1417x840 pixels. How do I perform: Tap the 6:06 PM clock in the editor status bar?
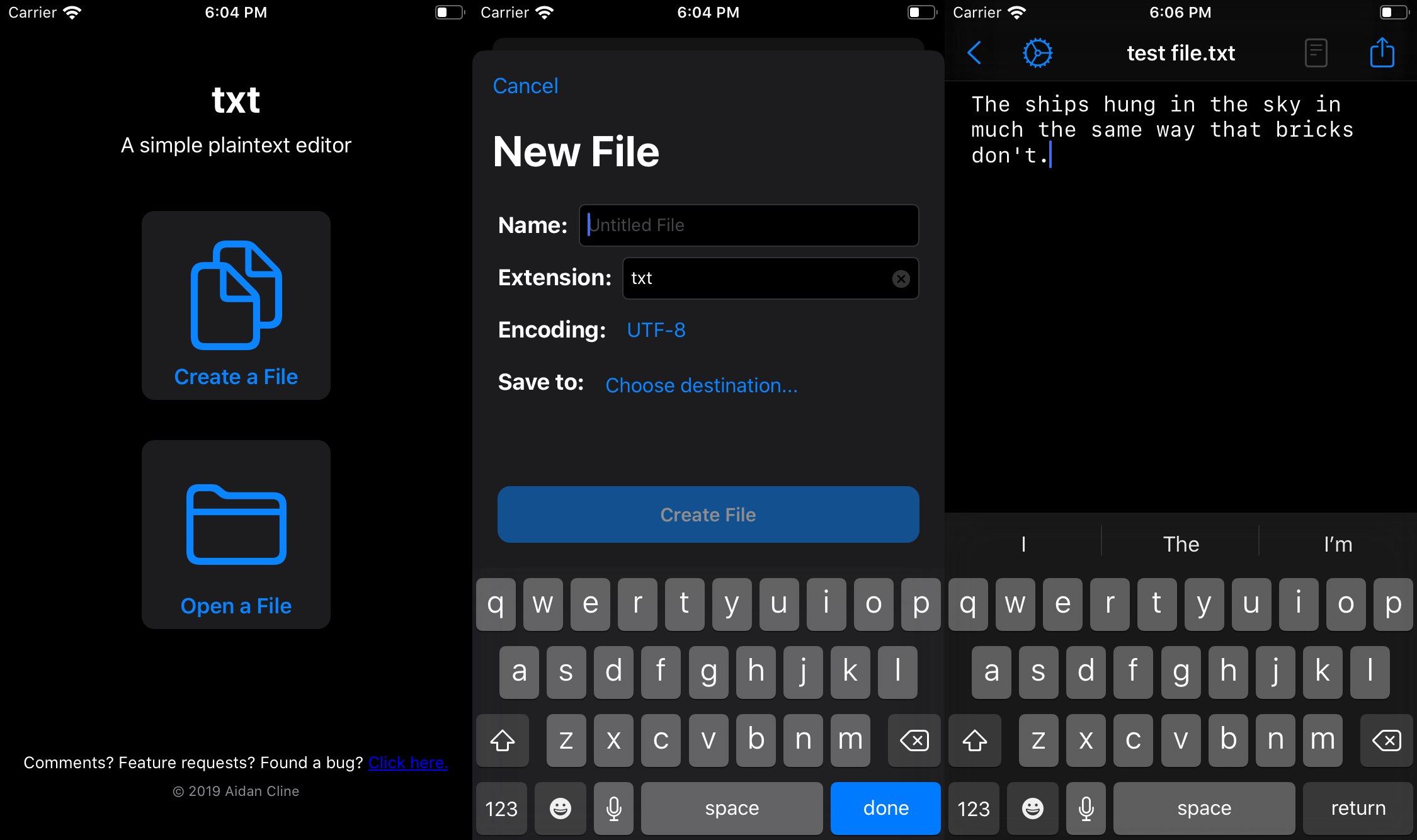point(1180,13)
